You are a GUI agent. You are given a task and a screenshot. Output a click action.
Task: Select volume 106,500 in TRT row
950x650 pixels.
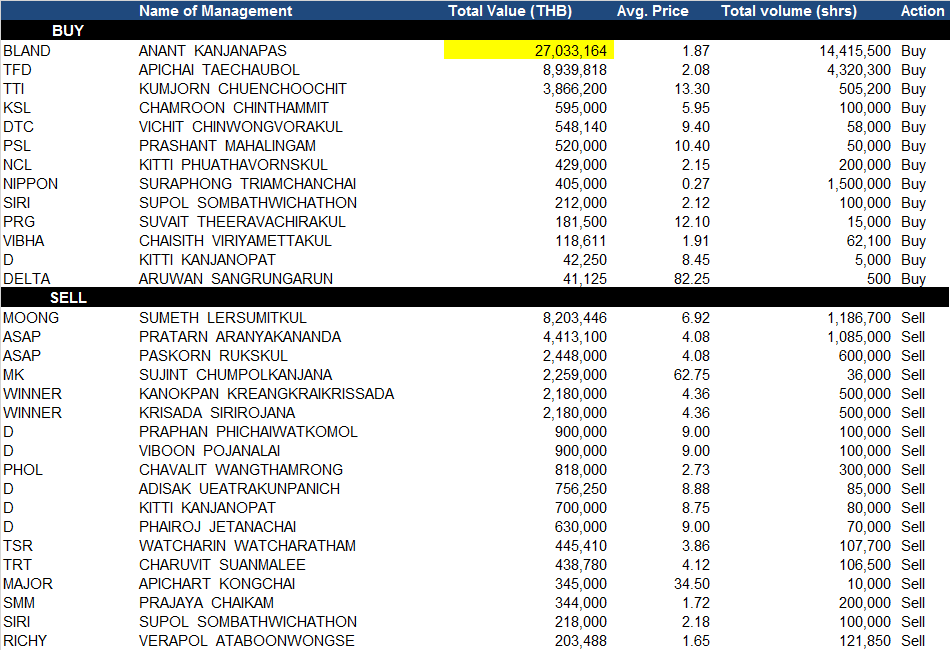[865, 565]
